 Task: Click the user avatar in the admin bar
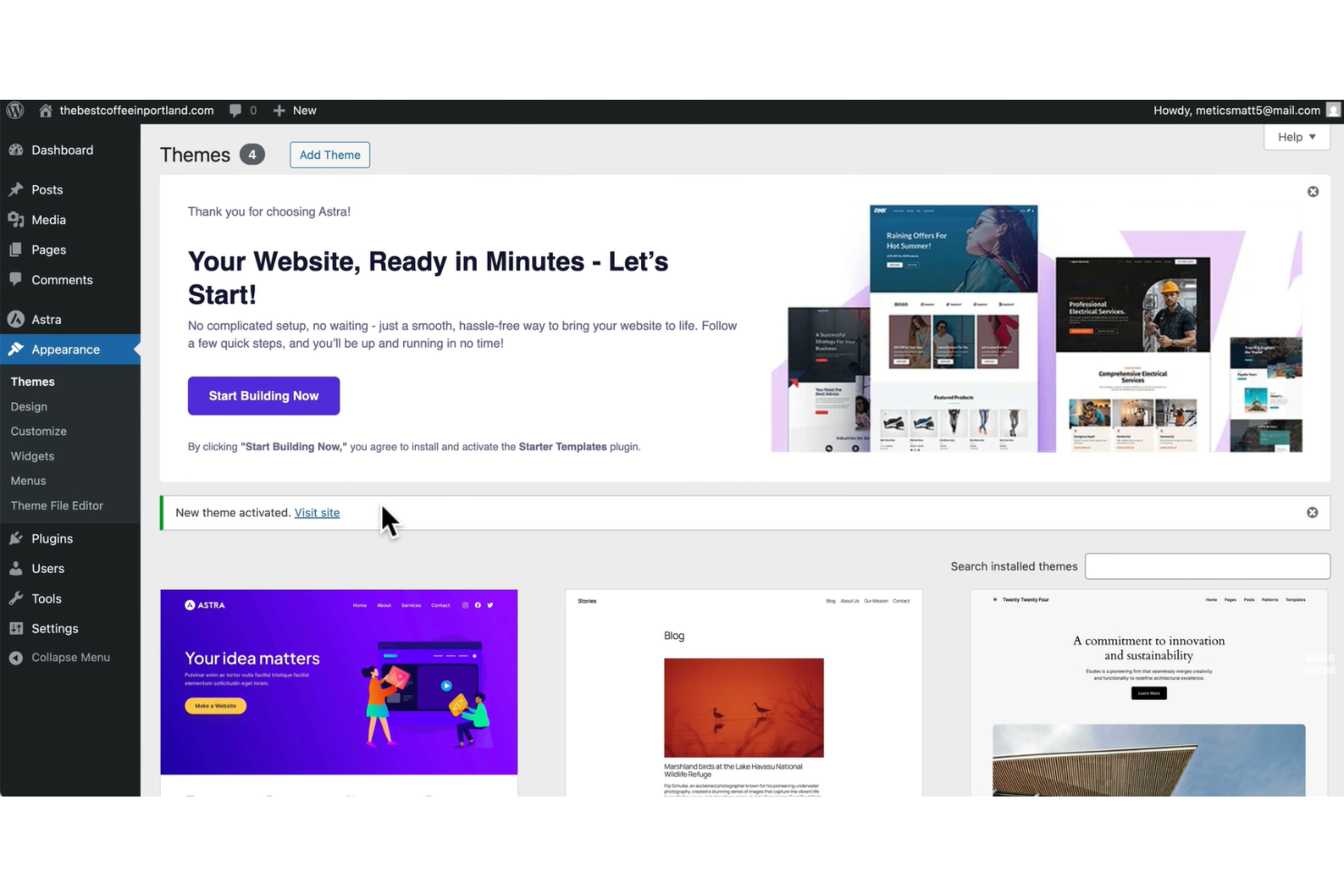click(x=1333, y=110)
